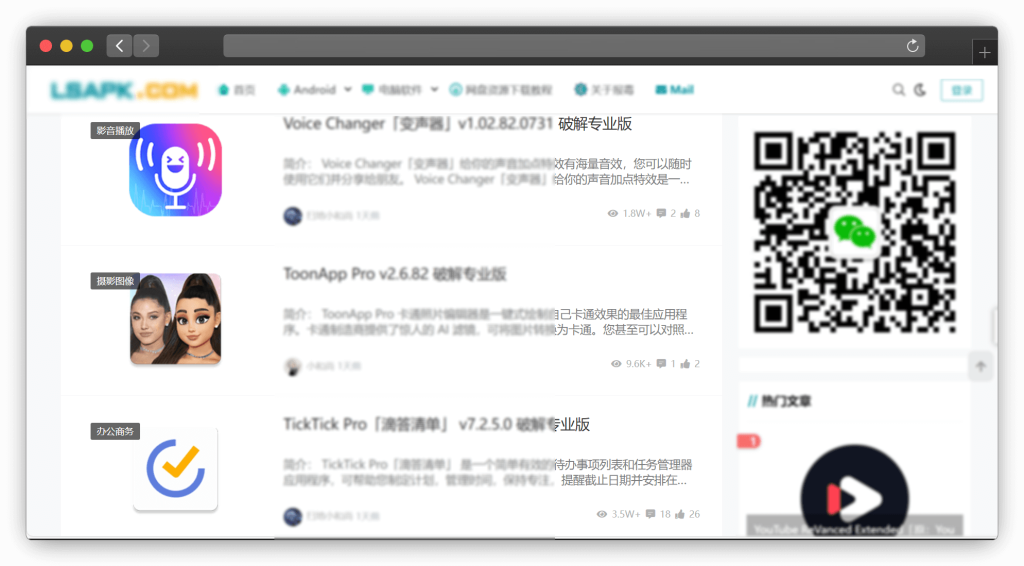This screenshot has height=566, width=1024.
Task: Click the 办公商务 category tag
Action: [115, 431]
